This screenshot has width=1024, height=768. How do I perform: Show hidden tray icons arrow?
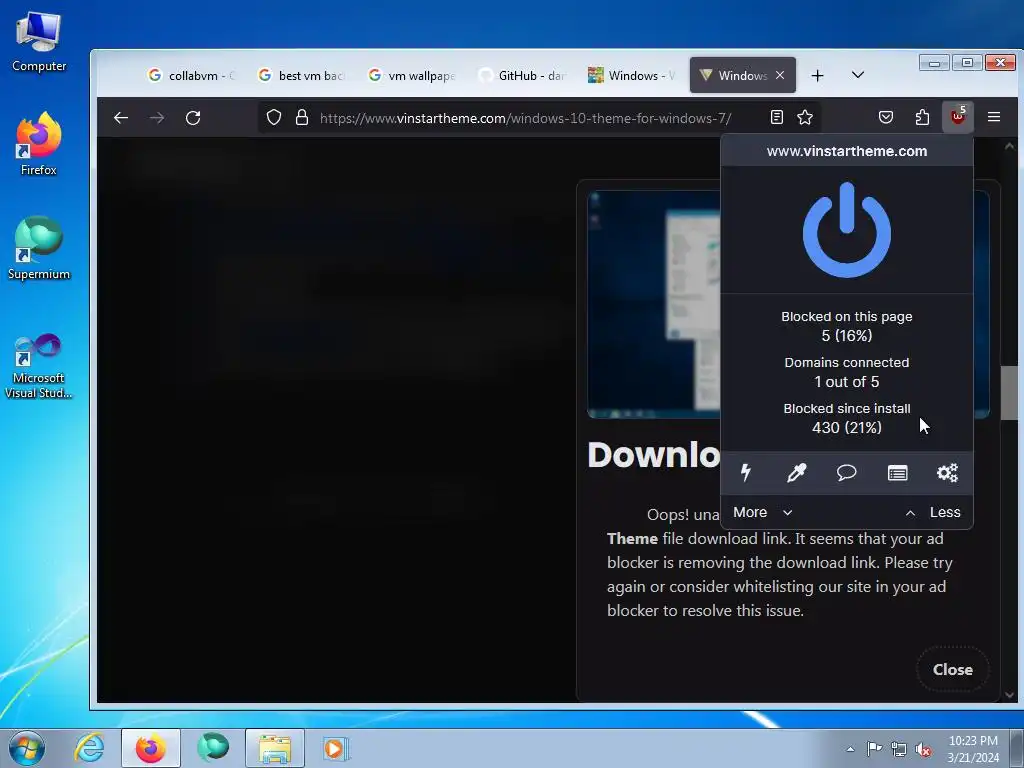pyautogui.click(x=850, y=749)
